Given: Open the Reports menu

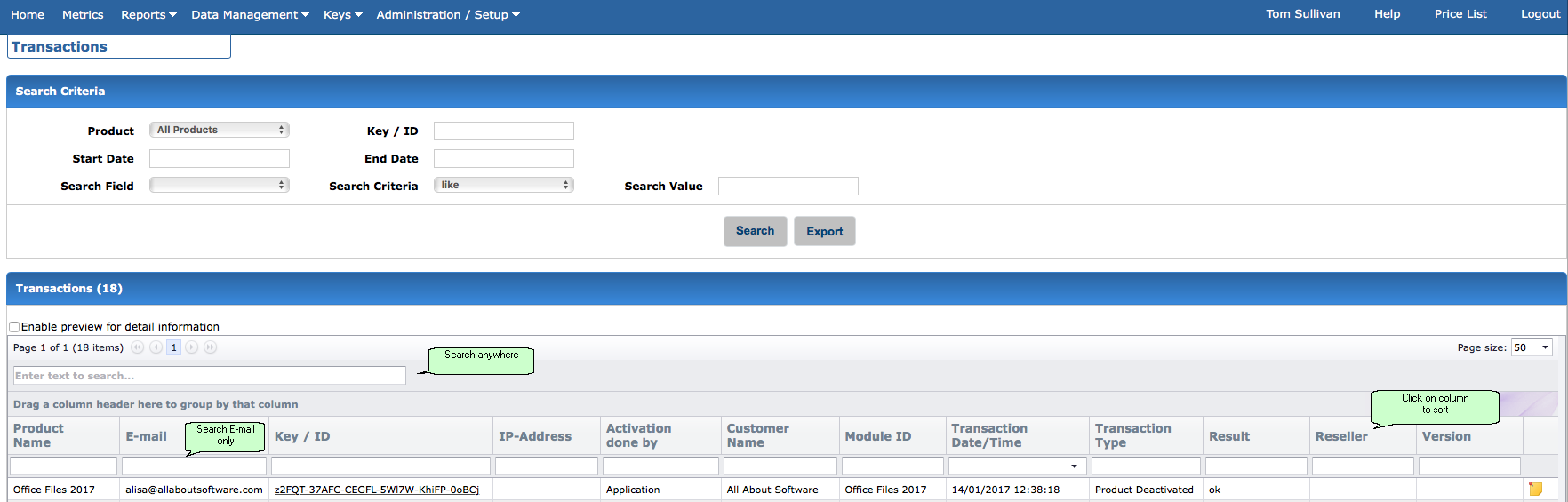Looking at the screenshot, I should 148,14.
